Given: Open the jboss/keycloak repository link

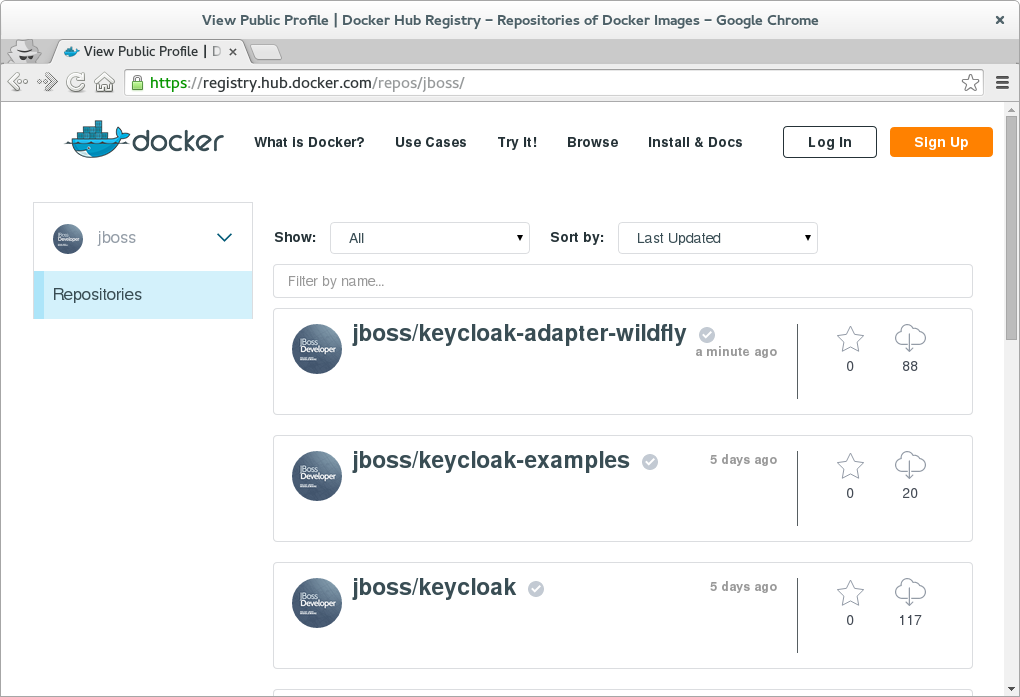Looking at the screenshot, I should click(x=434, y=587).
